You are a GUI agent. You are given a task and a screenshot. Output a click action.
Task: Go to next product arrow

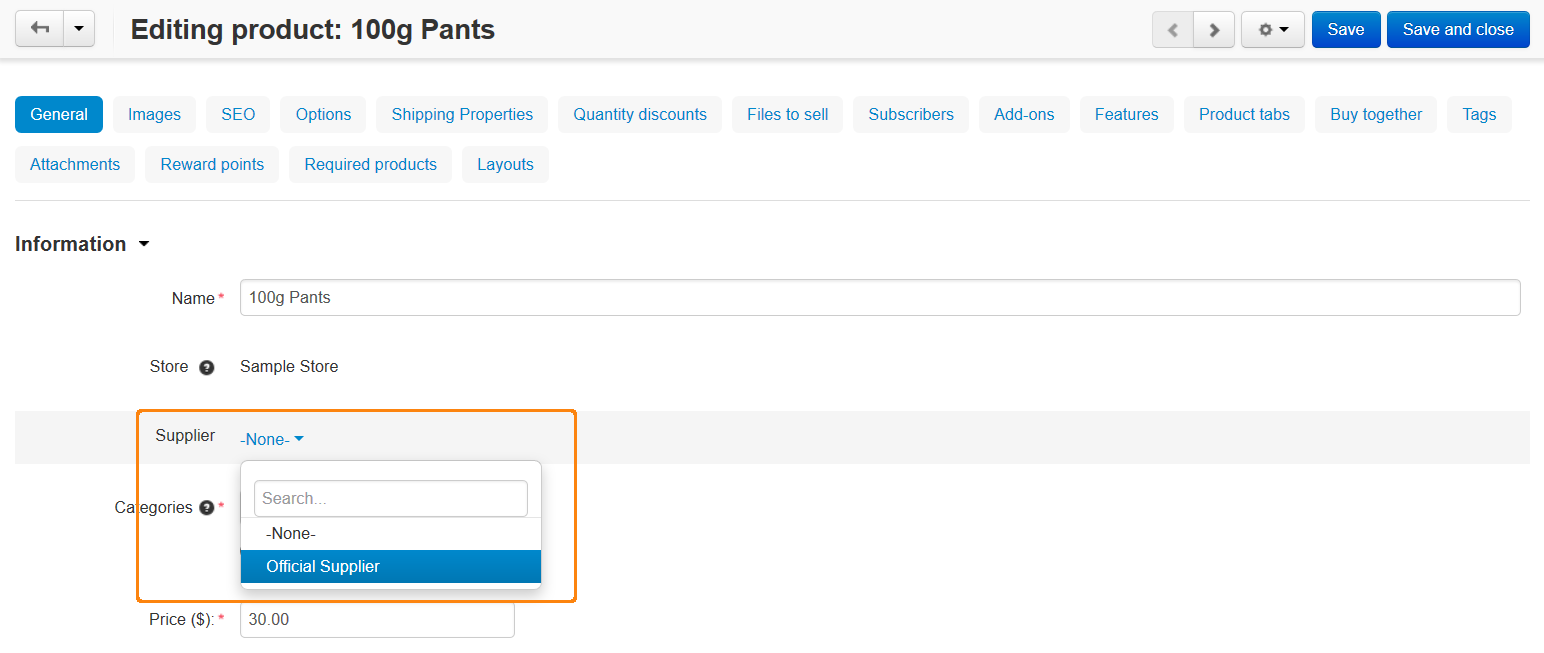pyautogui.click(x=1214, y=30)
